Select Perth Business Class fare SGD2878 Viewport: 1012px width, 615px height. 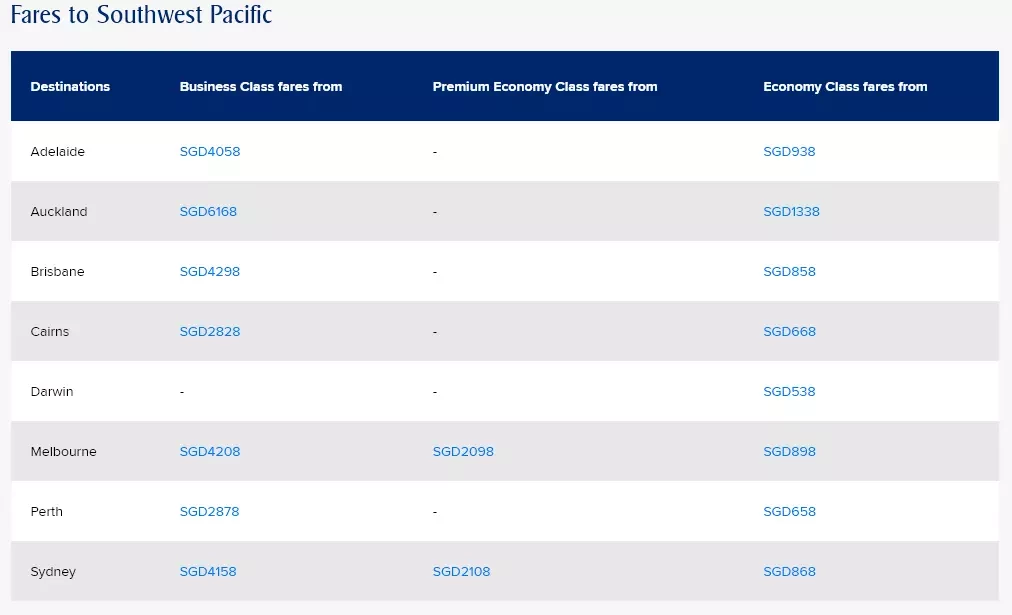pyautogui.click(x=209, y=512)
